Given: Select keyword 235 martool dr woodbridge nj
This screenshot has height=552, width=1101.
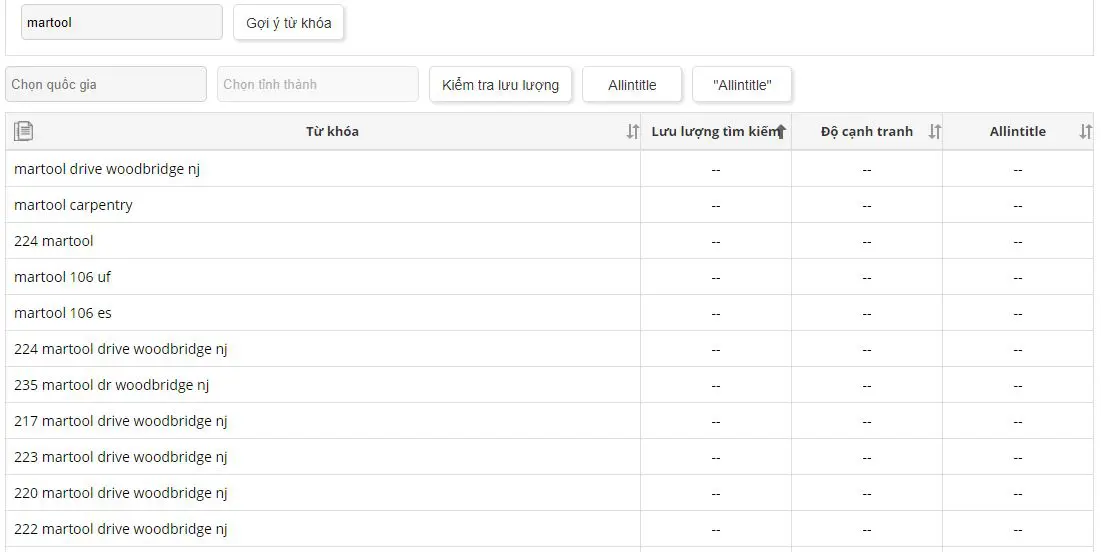Looking at the screenshot, I should (112, 385).
